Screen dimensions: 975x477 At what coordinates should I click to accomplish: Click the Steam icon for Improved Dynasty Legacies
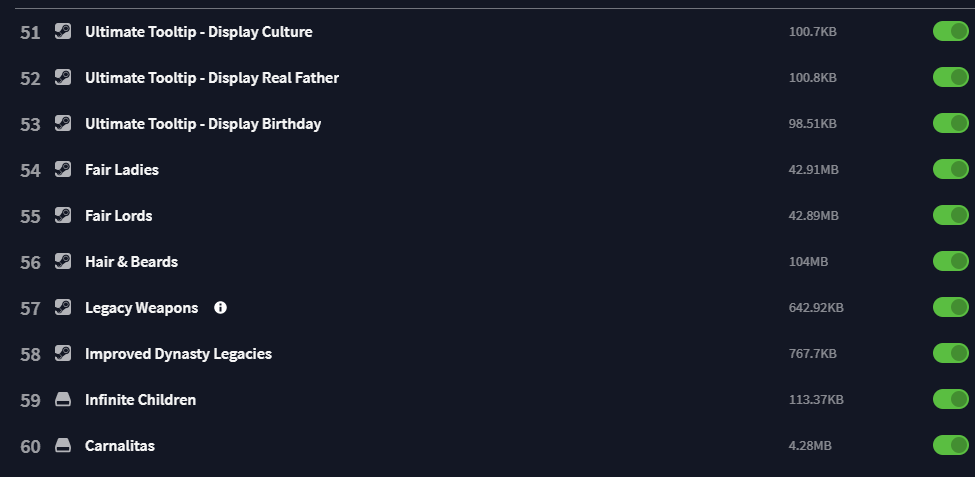point(63,353)
